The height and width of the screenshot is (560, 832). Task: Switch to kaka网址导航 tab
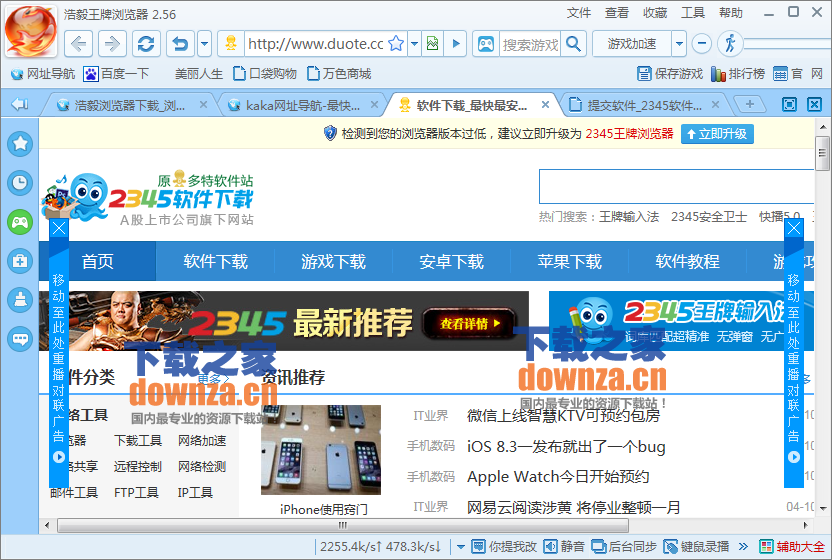pyautogui.click(x=302, y=106)
